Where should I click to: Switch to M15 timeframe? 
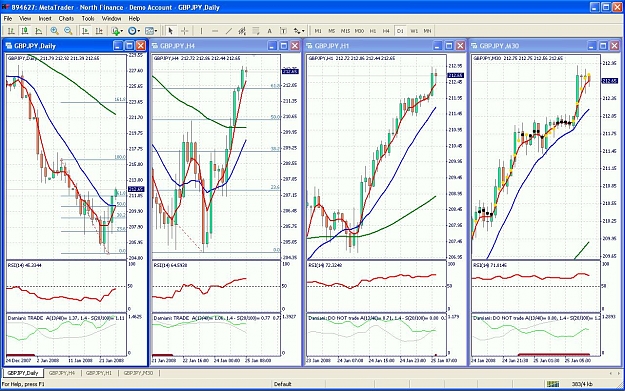345,31
